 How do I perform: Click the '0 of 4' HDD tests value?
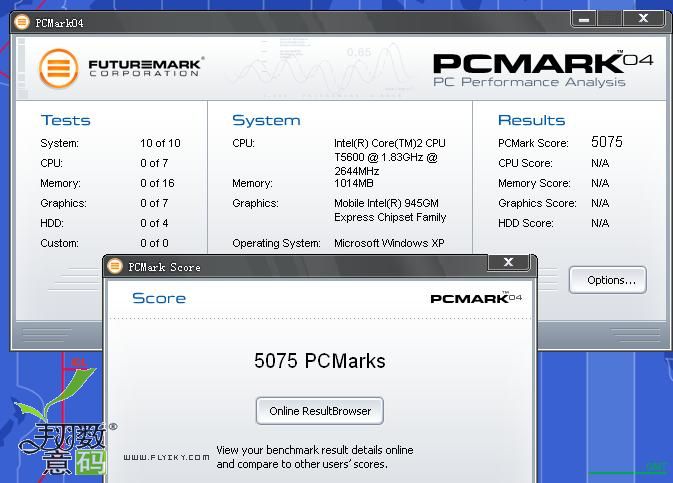point(154,223)
